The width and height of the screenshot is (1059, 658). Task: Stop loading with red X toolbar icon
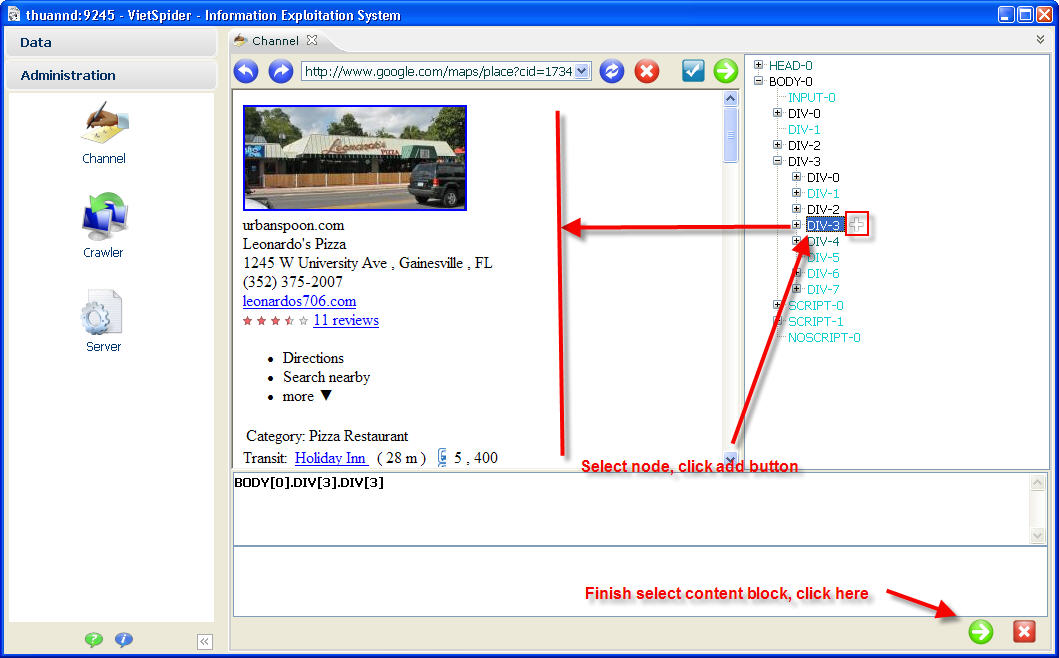click(x=647, y=71)
